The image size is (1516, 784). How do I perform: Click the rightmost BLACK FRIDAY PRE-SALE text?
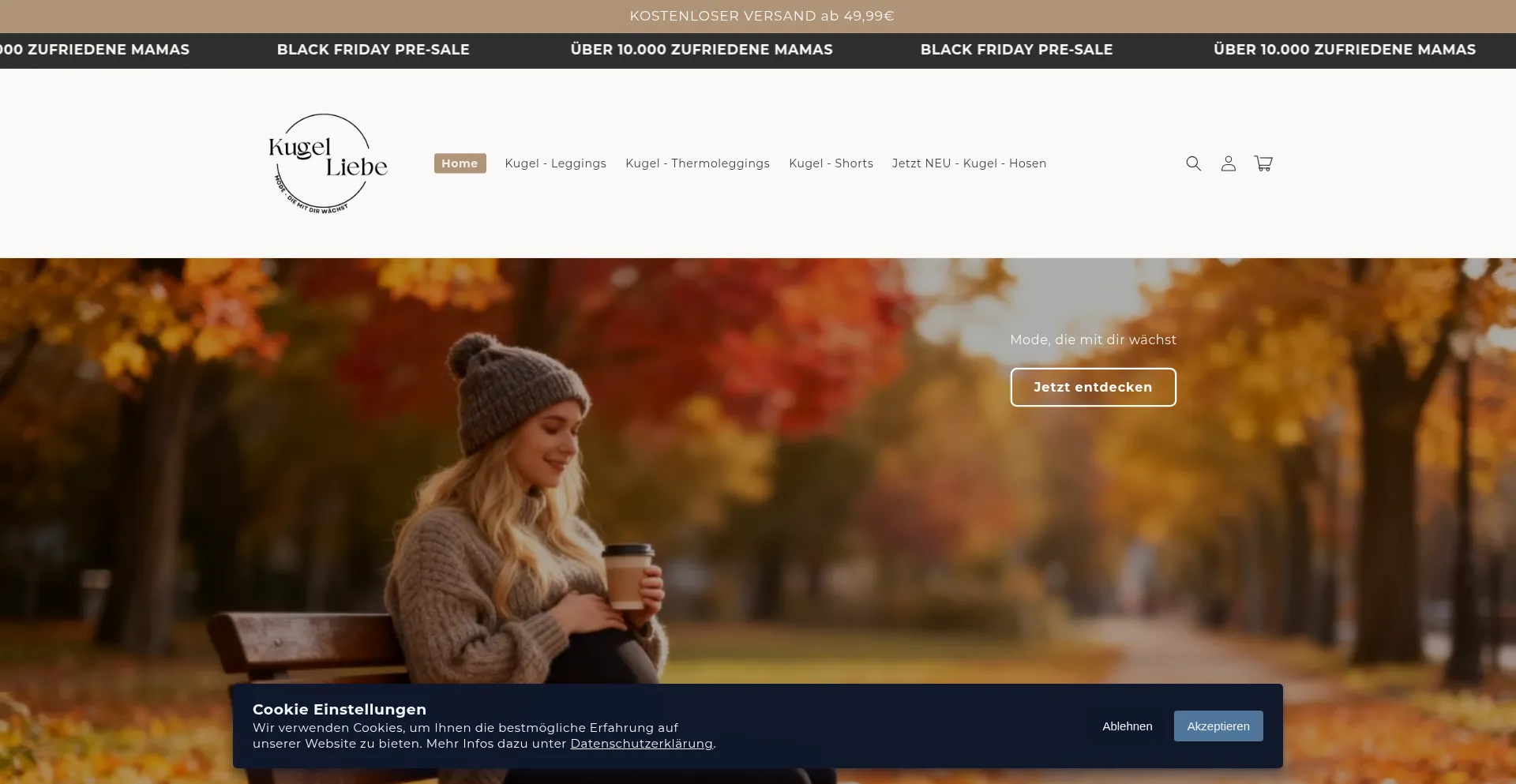tap(1016, 50)
